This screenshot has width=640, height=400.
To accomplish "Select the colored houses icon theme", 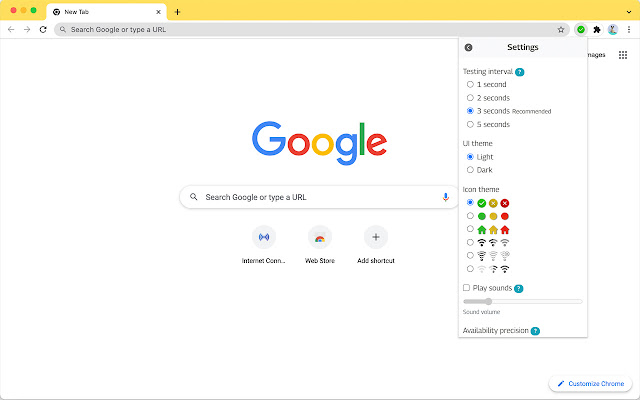I will click(x=470, y=229).
